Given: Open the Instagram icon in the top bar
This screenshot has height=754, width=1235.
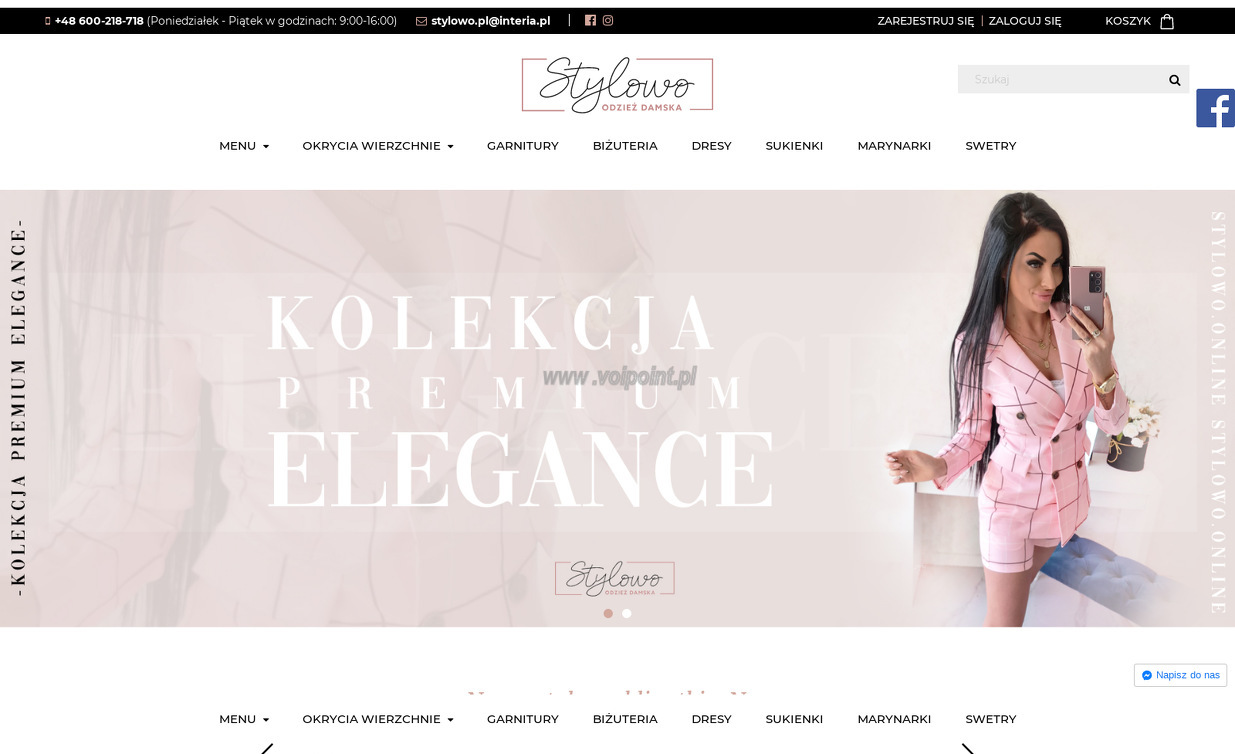Looking at the screenshot, I should pos(608,20).
